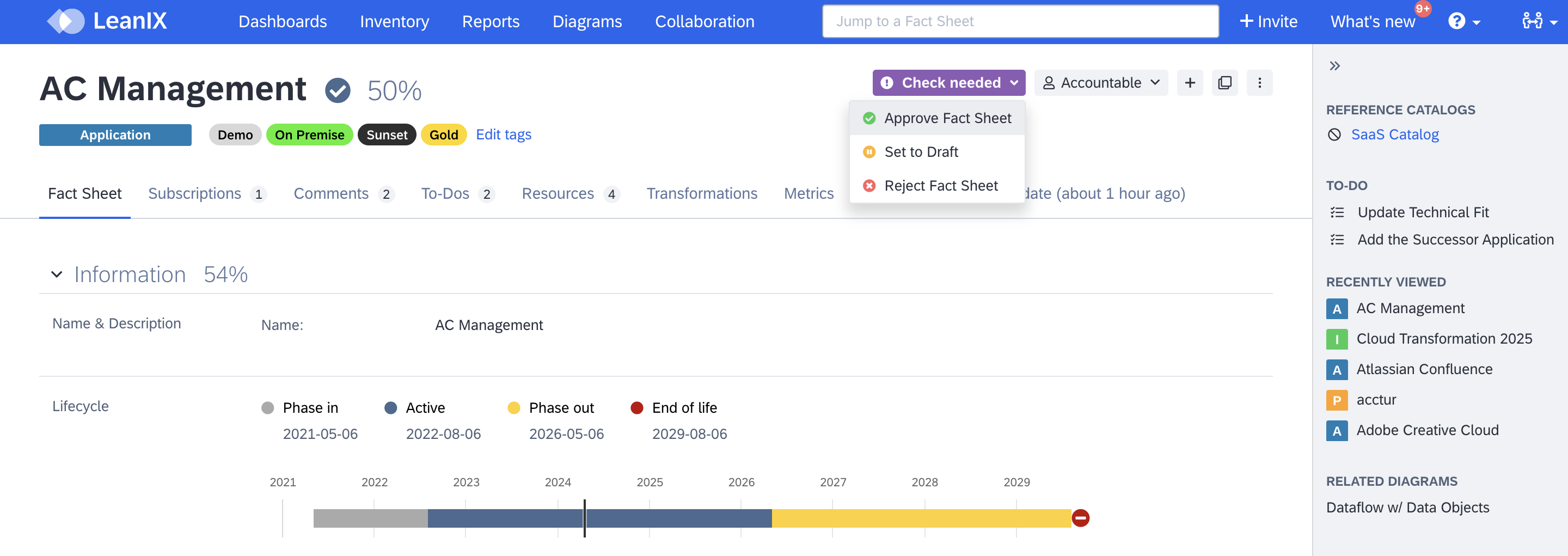Click the Jump to a Fact Sheet search field
This screenshot has width=1568, height=556.
1020,21
